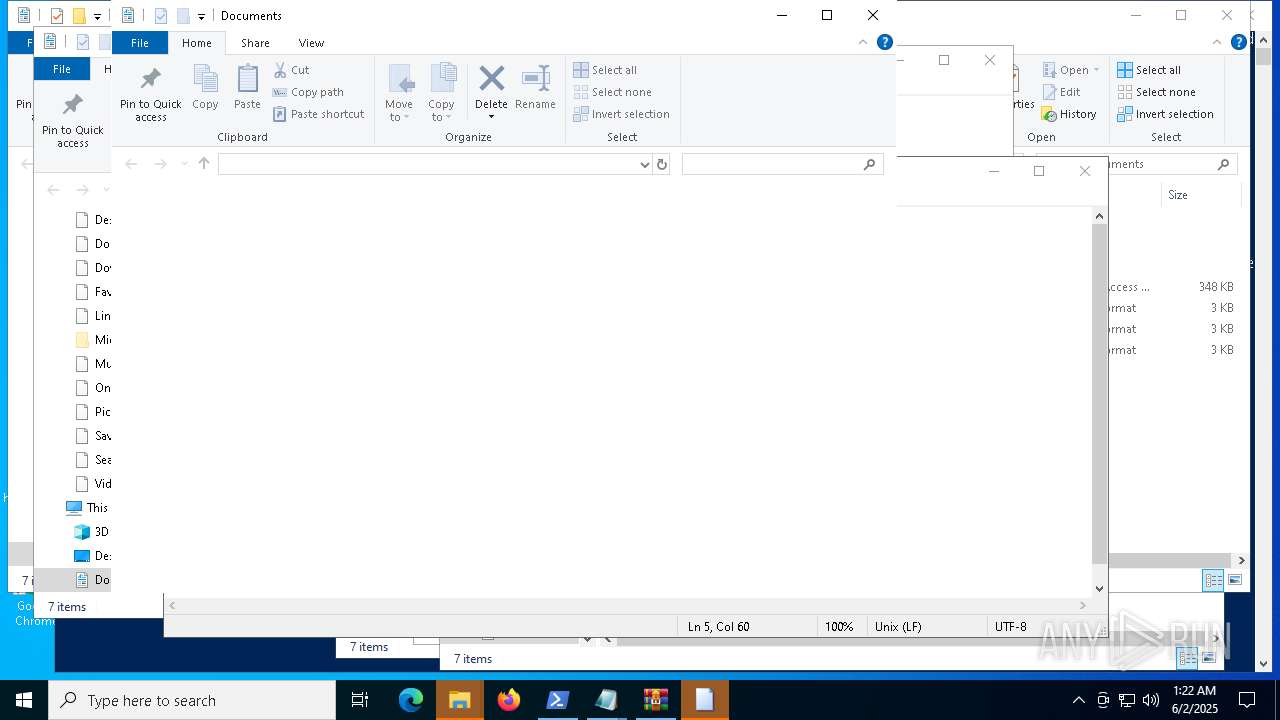Click Invert selection in the rear Explorer window
This screenshot has width=1280, height=720.
[1165, 114]
